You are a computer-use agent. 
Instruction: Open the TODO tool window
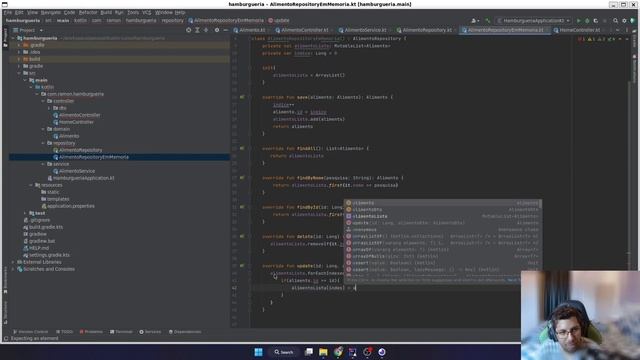point(64,332)
